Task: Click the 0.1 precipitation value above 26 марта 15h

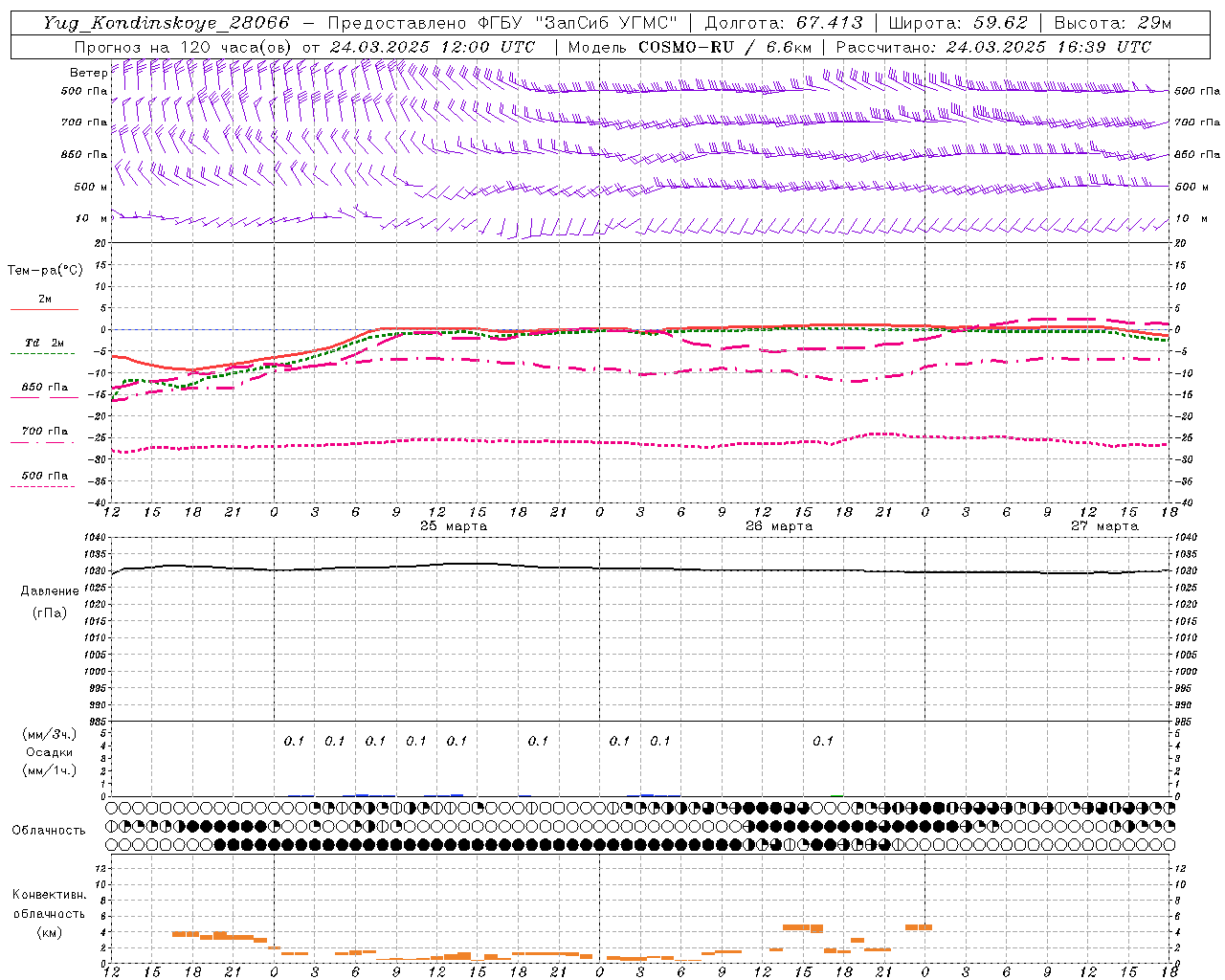Action: [x=823, y=742]
